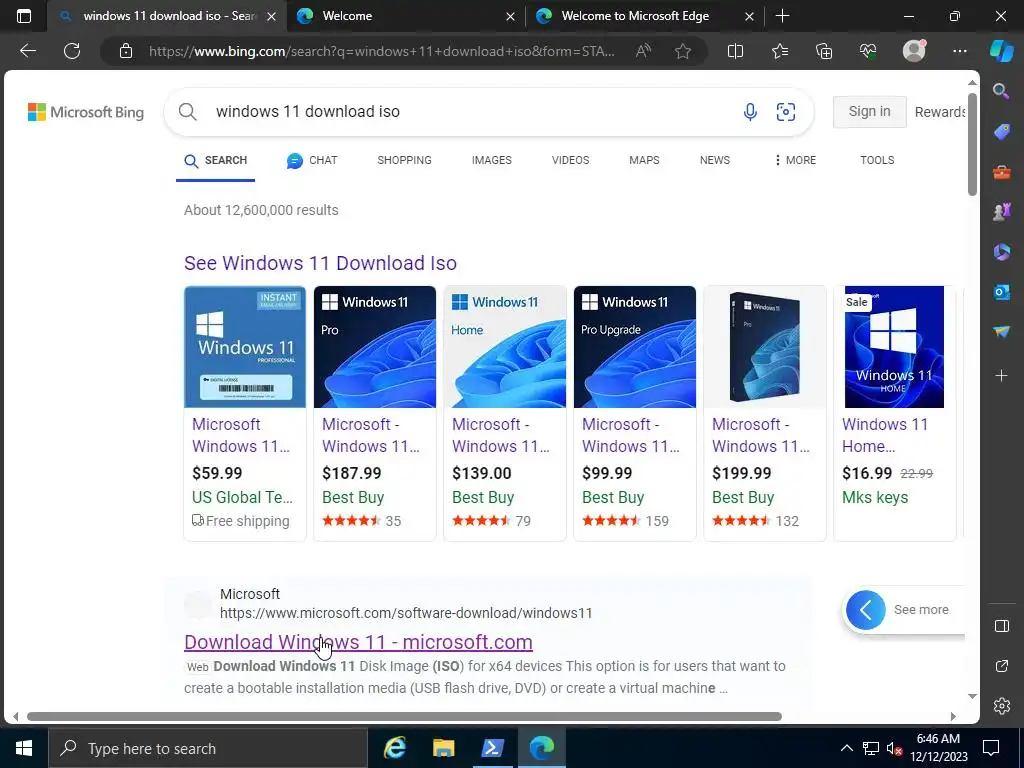Open the Favorites list
Image resolution: width=1024 pixels, height=768 pixels.
coord(780,51)
